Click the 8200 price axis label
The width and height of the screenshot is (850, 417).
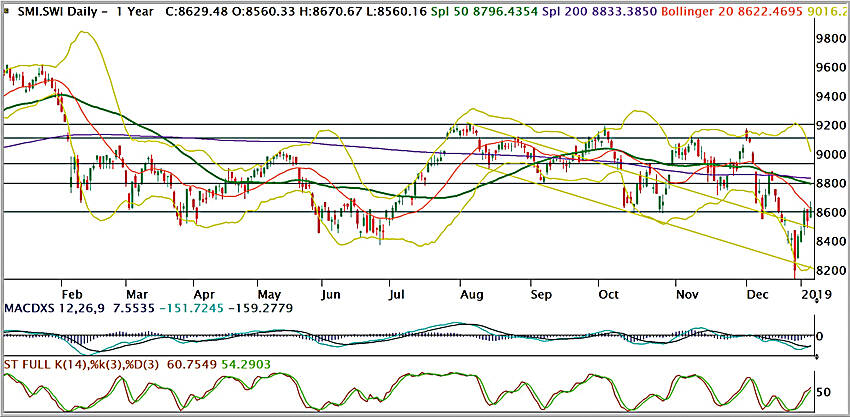coord(832,270)
